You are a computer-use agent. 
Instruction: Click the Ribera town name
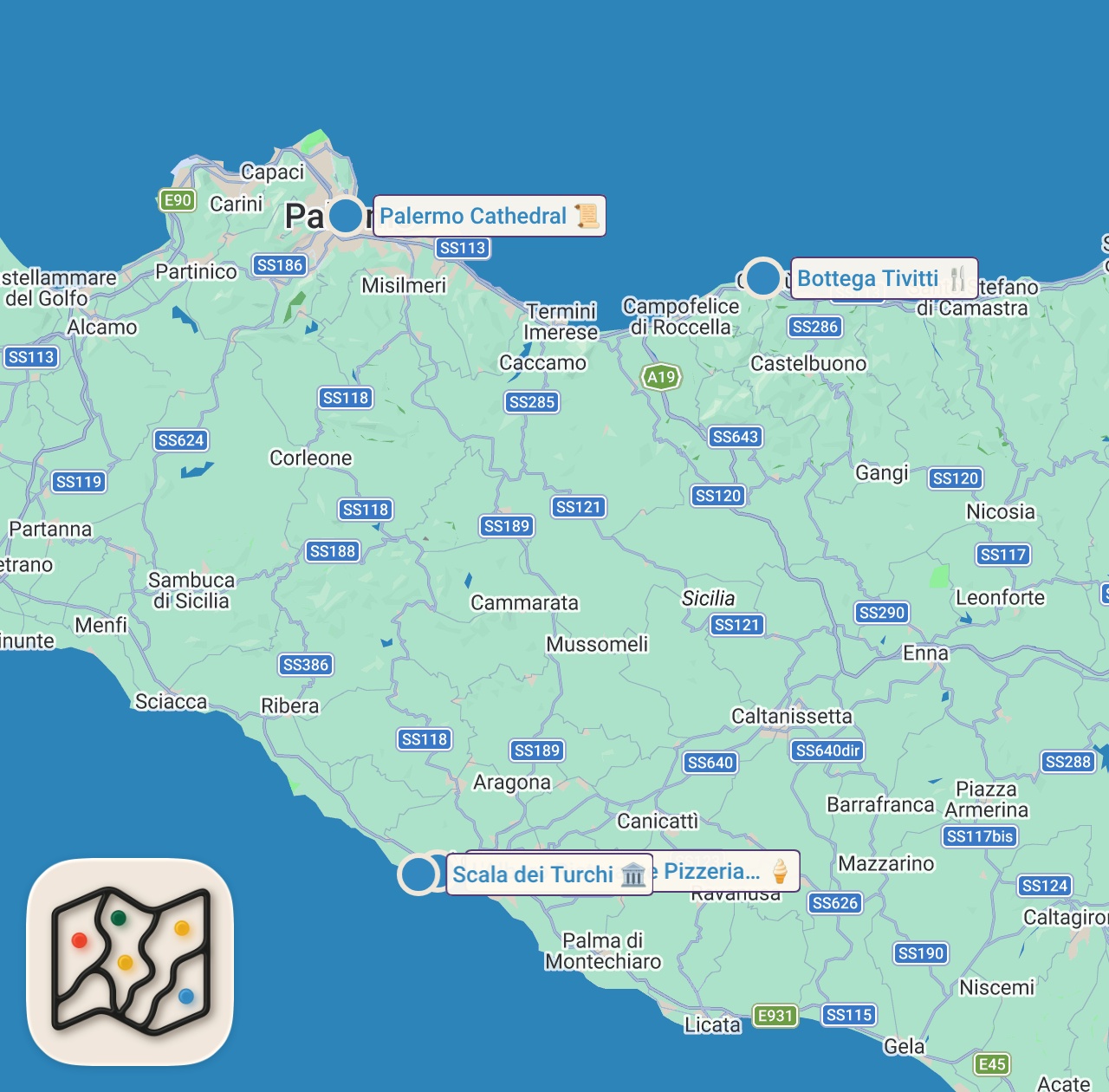point(290,705)
